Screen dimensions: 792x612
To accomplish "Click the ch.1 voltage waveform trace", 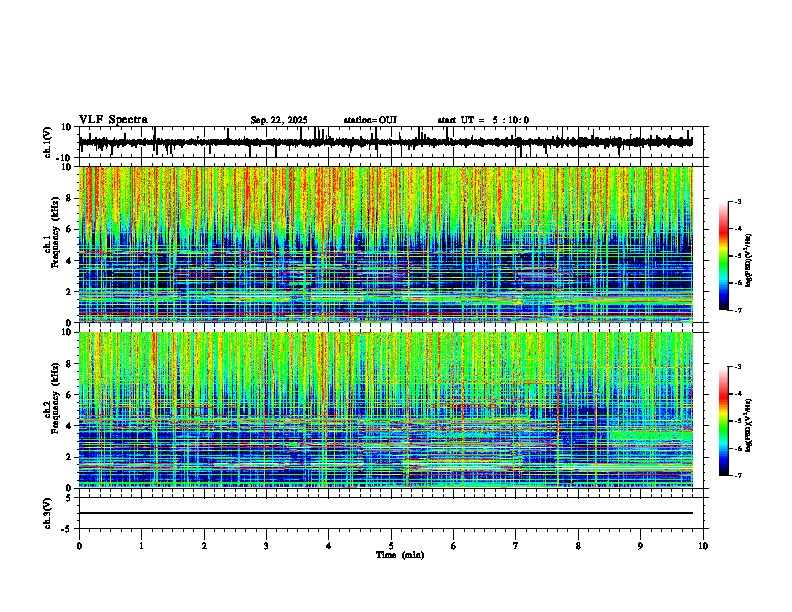I will tap(385, 142).
